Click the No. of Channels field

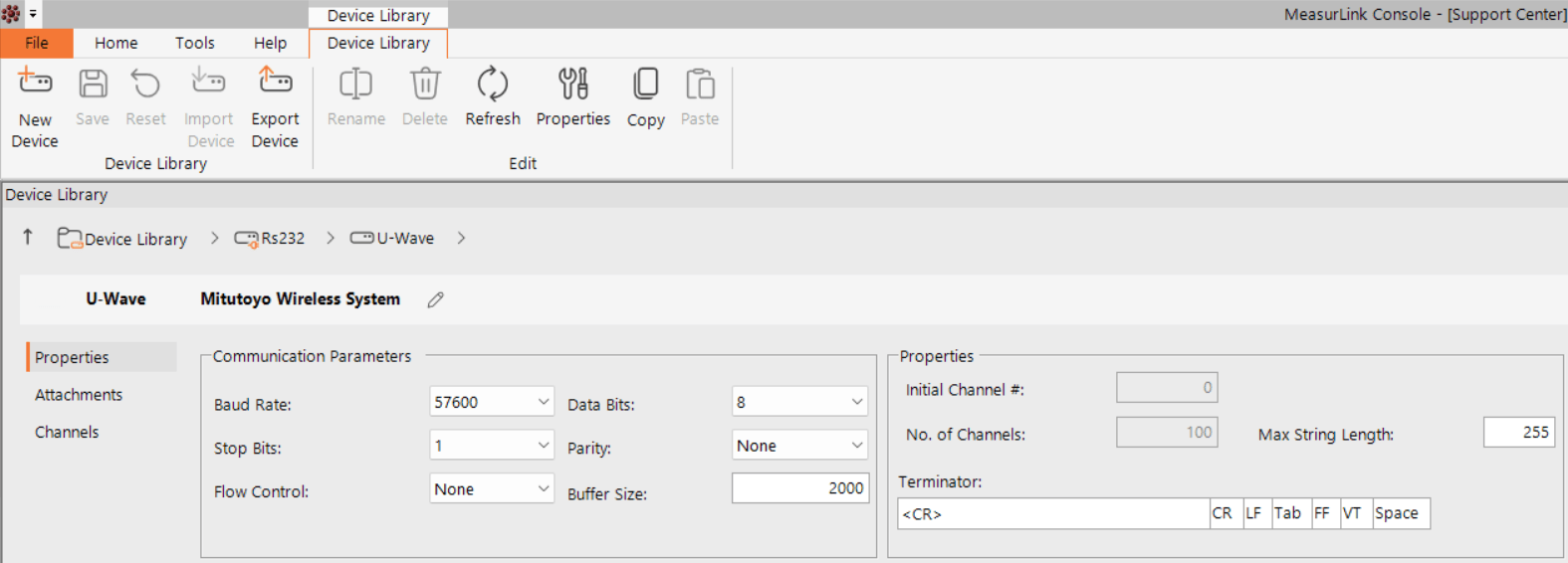pyautogui.click(x=1167, y=432)
